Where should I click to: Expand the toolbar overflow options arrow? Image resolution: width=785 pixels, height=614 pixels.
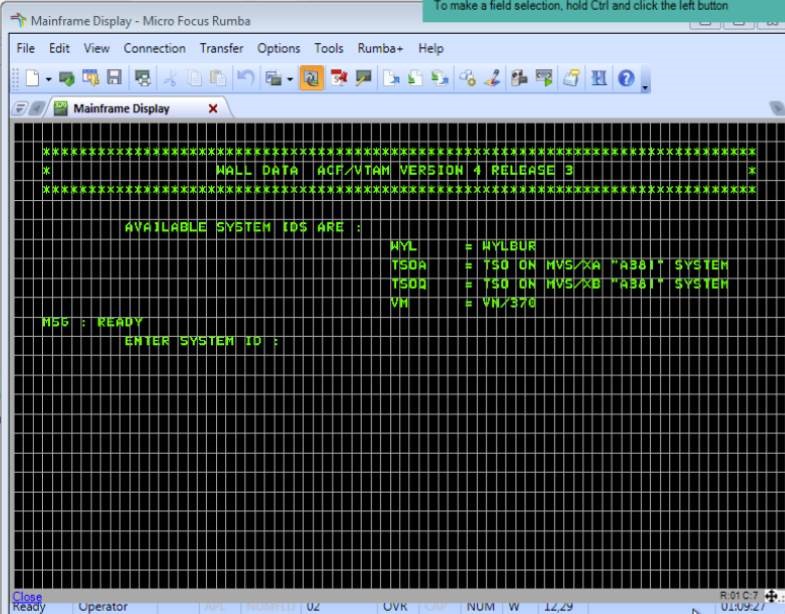coord(645,87)
